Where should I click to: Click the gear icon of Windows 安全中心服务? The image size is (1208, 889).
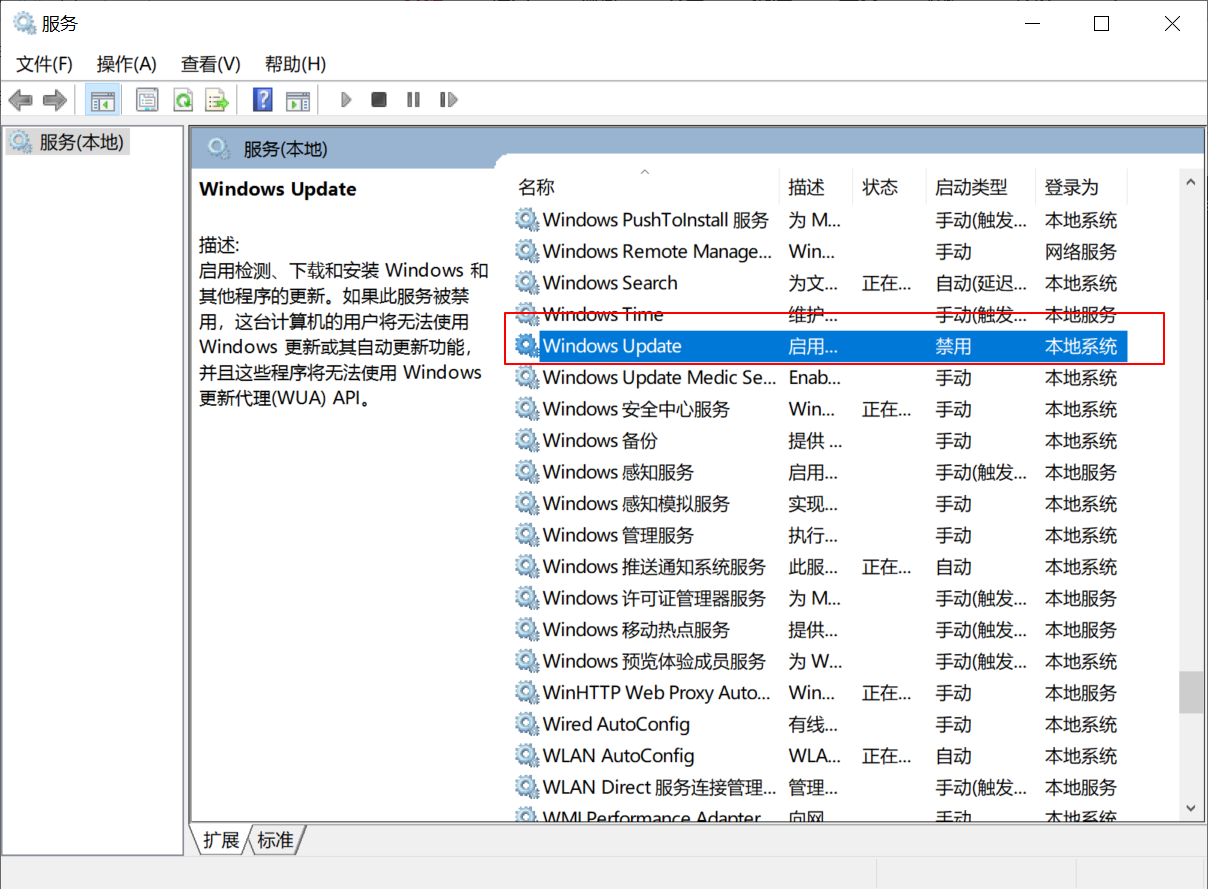pyautogui.click(x=526, y=409)
